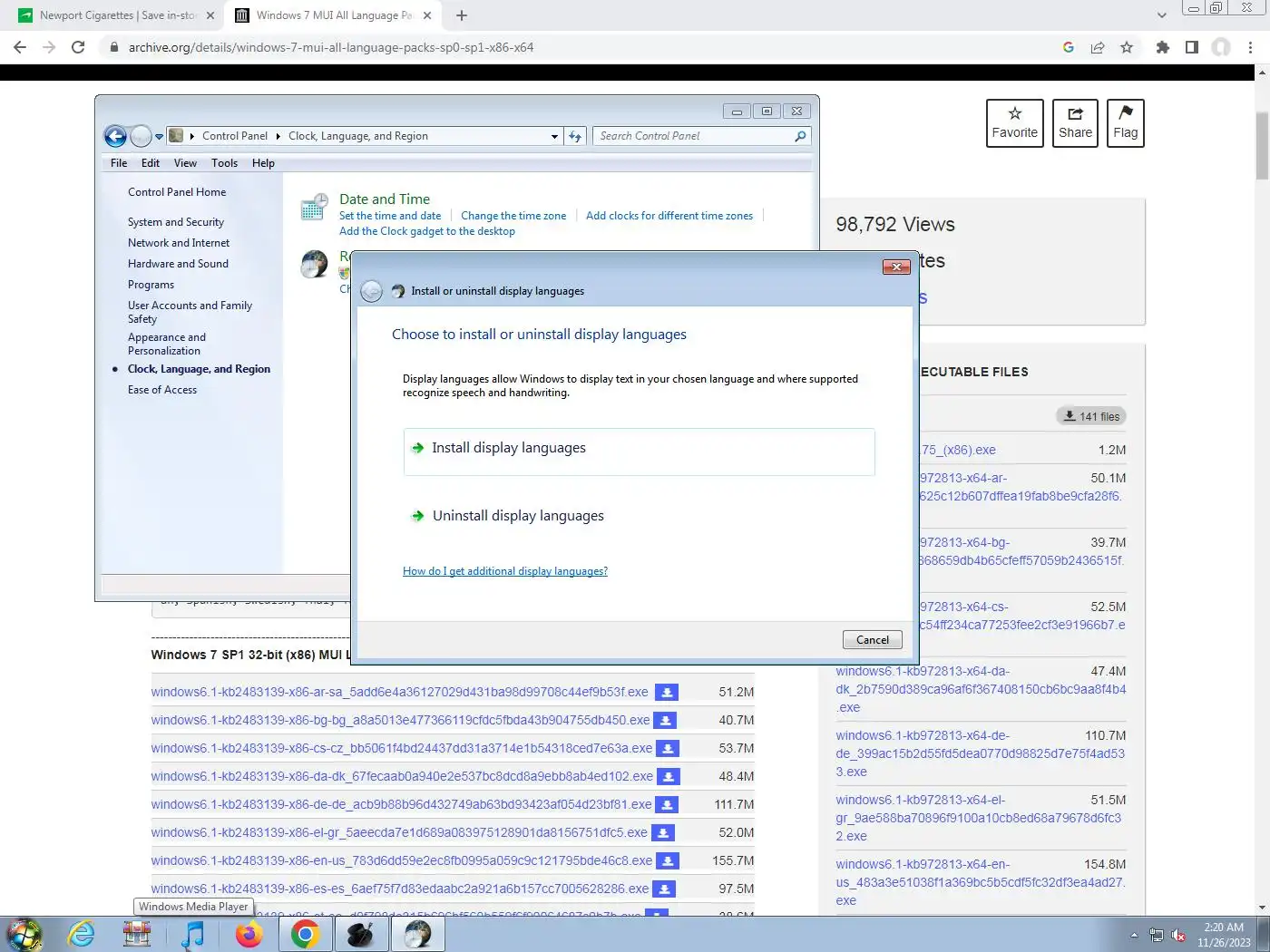Open View menu in Control Panel
The height and width of the screenshot is (952, 1270).
[185, 163]
